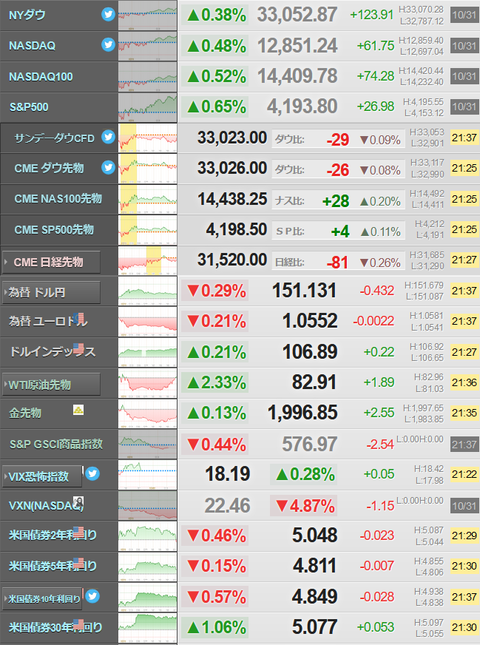Select the S&P GSCI商品指数 row label
Image resolution: width=480 pixels, height=645 pixels.
pyautogui.click(x=56, y=444)
